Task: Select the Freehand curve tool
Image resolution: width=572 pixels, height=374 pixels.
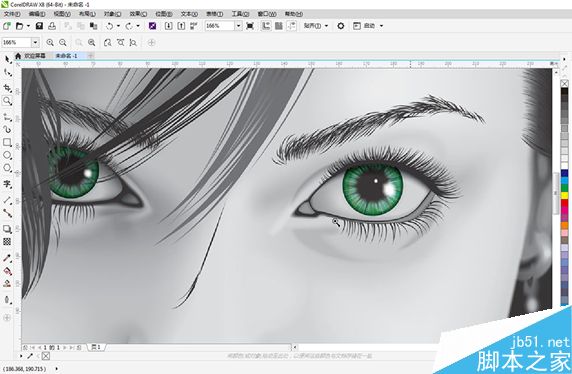Action: point(7,117)
